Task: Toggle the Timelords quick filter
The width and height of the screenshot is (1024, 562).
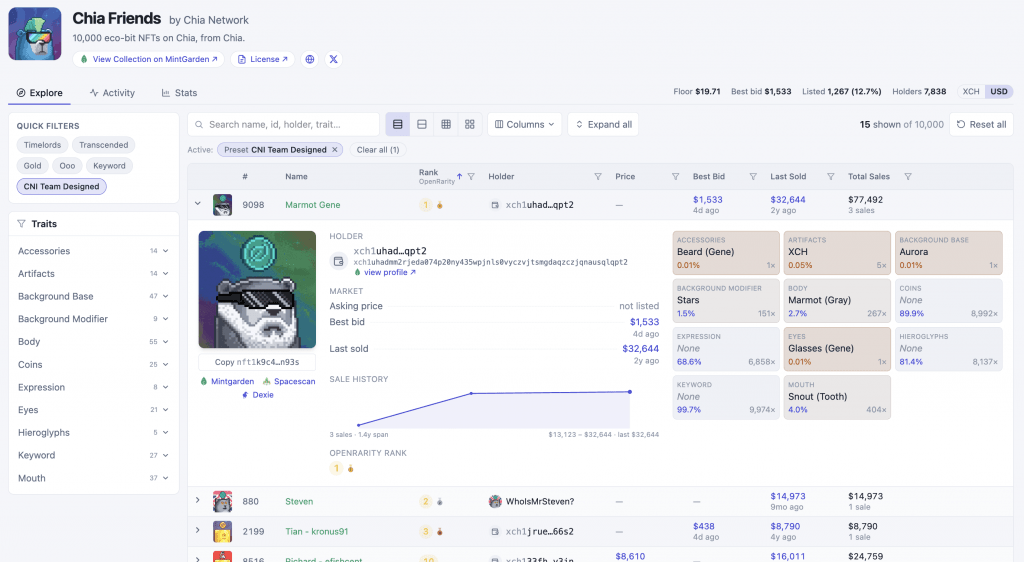Action: click(42, 145)
